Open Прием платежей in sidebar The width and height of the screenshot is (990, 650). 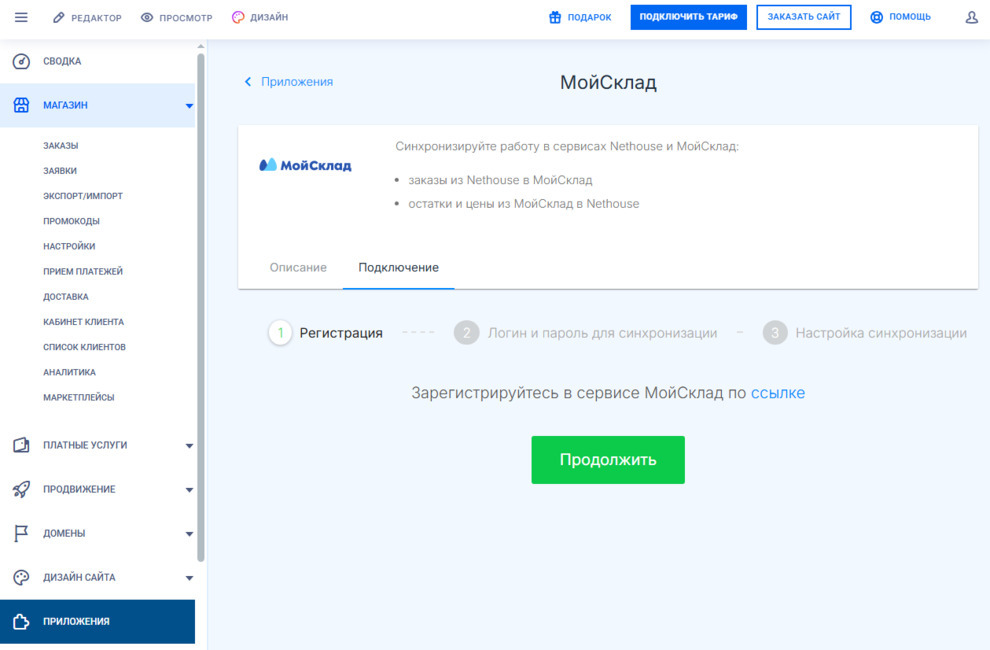tap(83, 272)
